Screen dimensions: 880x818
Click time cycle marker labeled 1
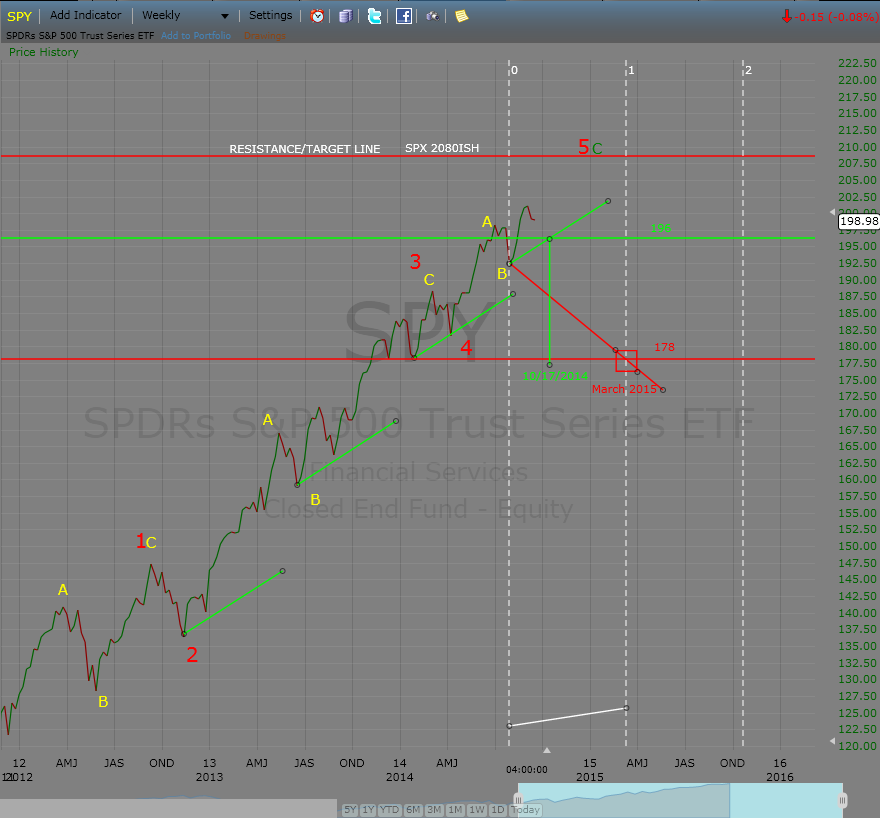[631, 70]
